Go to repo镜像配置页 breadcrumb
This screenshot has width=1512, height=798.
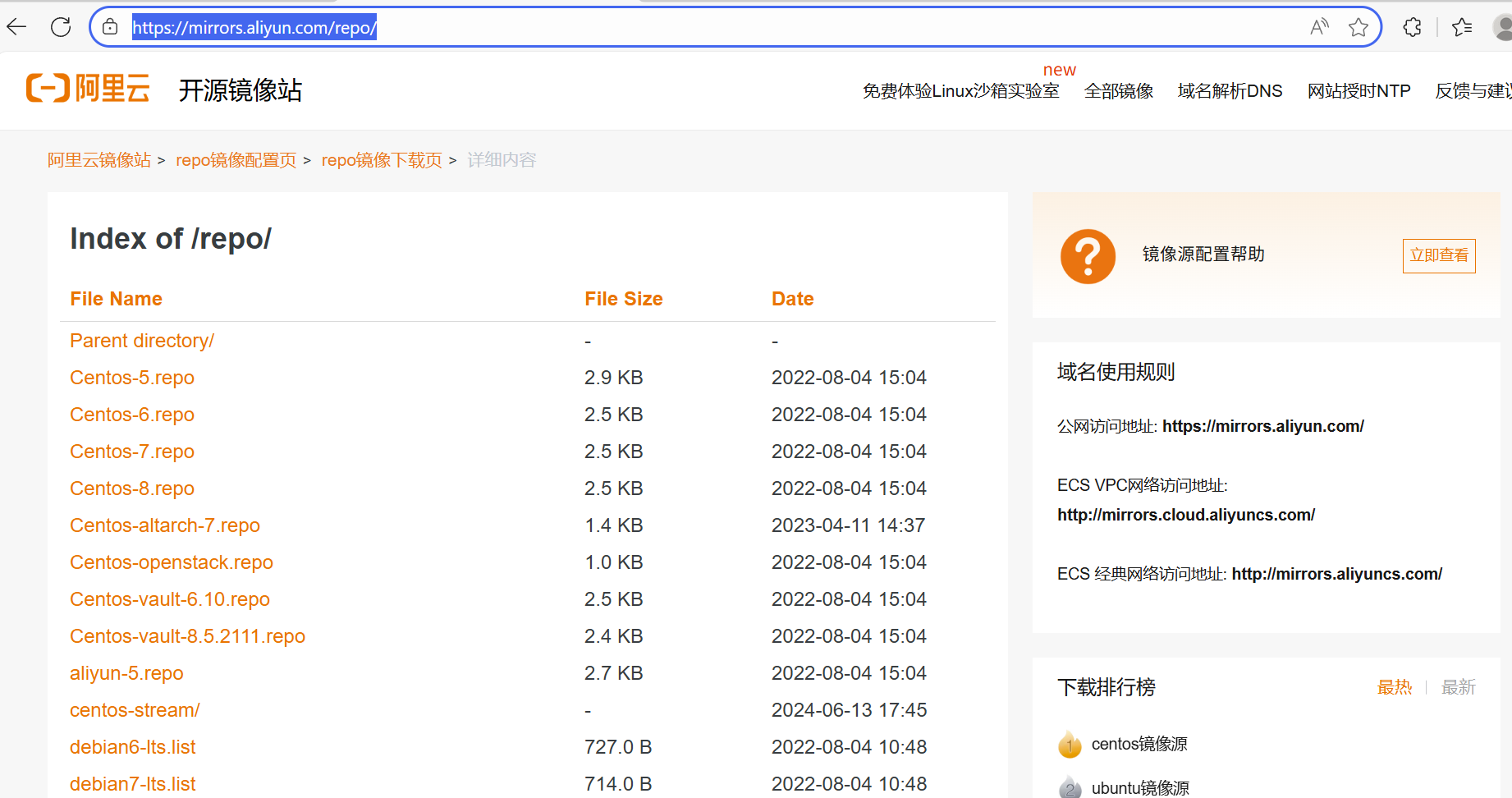[x=236, y=160]
